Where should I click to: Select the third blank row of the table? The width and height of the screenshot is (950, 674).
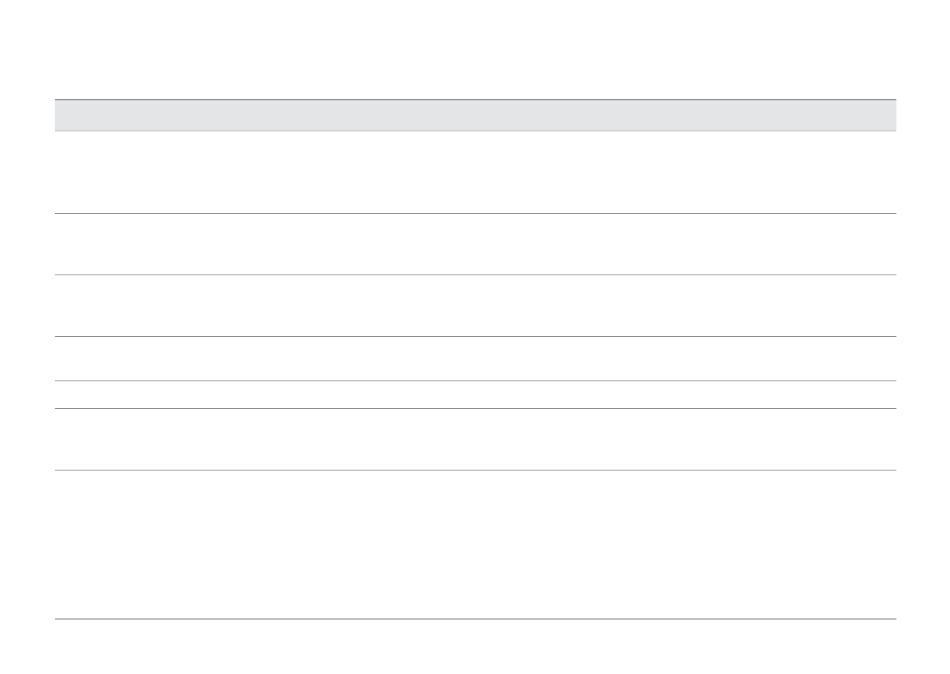click(475, 305)
